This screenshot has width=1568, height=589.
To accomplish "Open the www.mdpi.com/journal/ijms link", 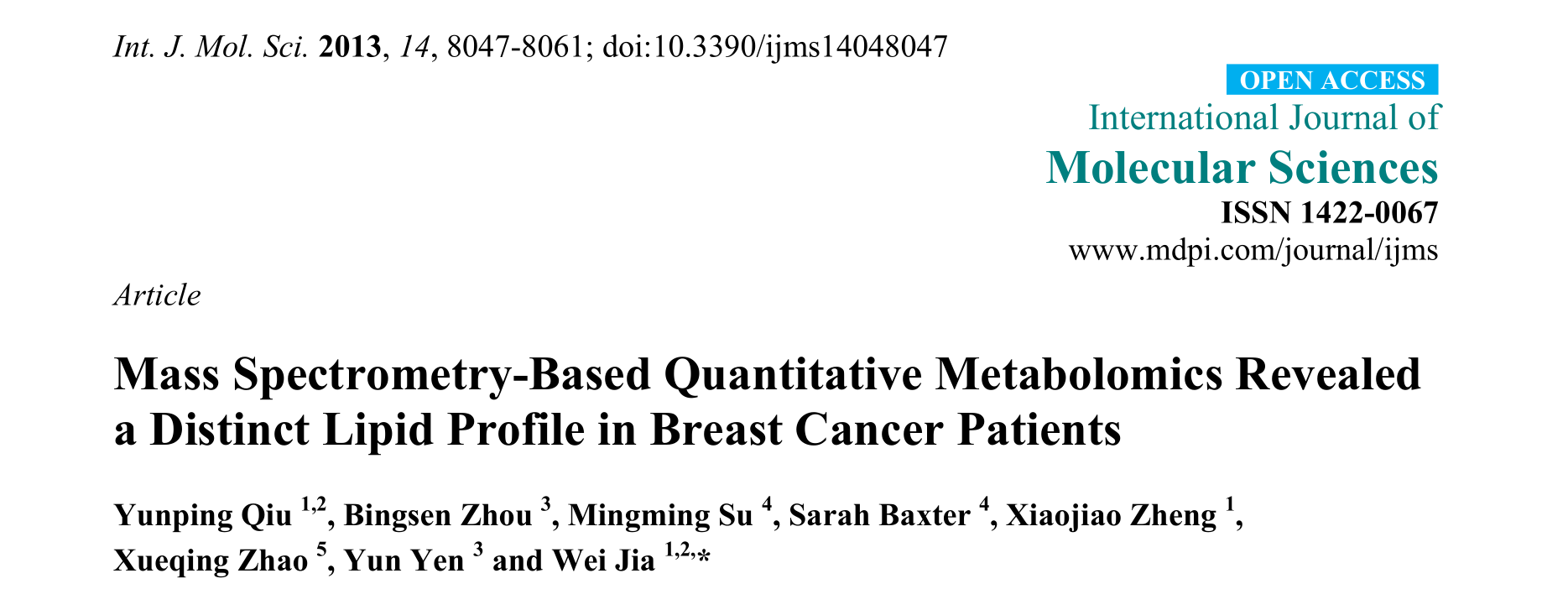I will coord(1253,250).
